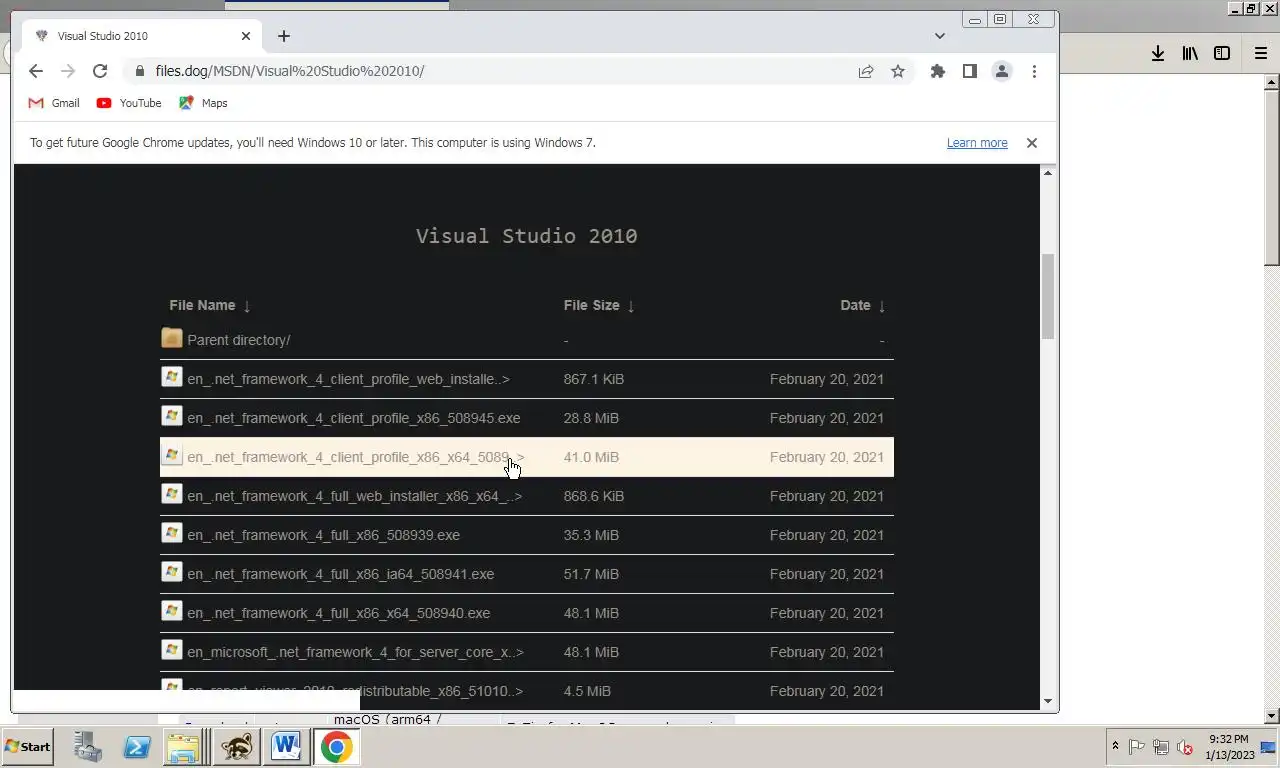
Task: Open library icon in background browser window
Action: tap(1190, 53)
